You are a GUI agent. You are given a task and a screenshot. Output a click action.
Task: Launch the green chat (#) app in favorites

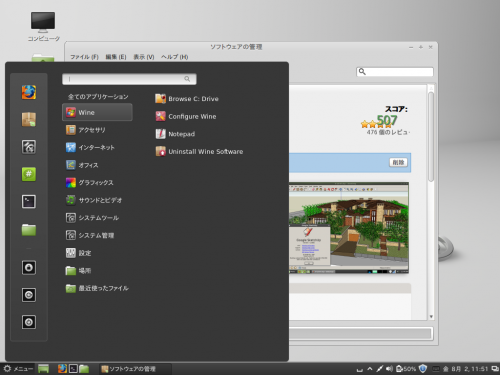(x=29, y=174)
